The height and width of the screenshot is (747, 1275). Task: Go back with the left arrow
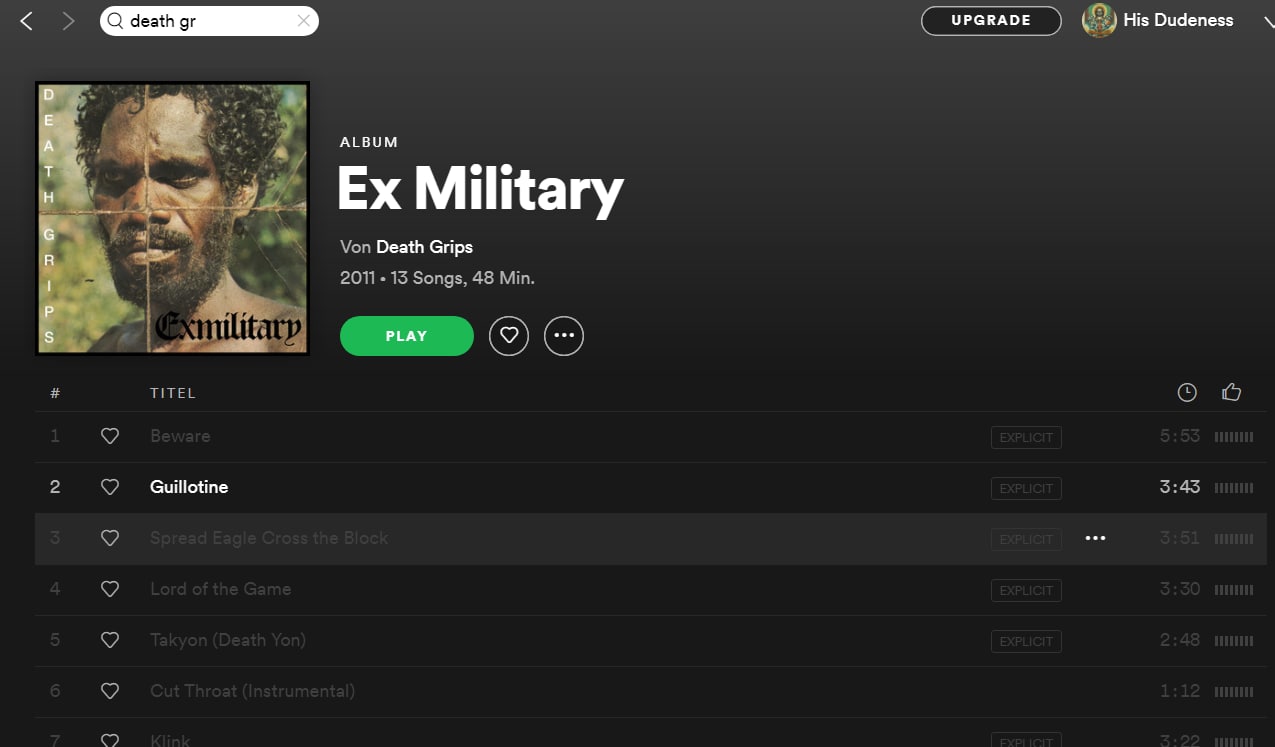coord(27,21)
